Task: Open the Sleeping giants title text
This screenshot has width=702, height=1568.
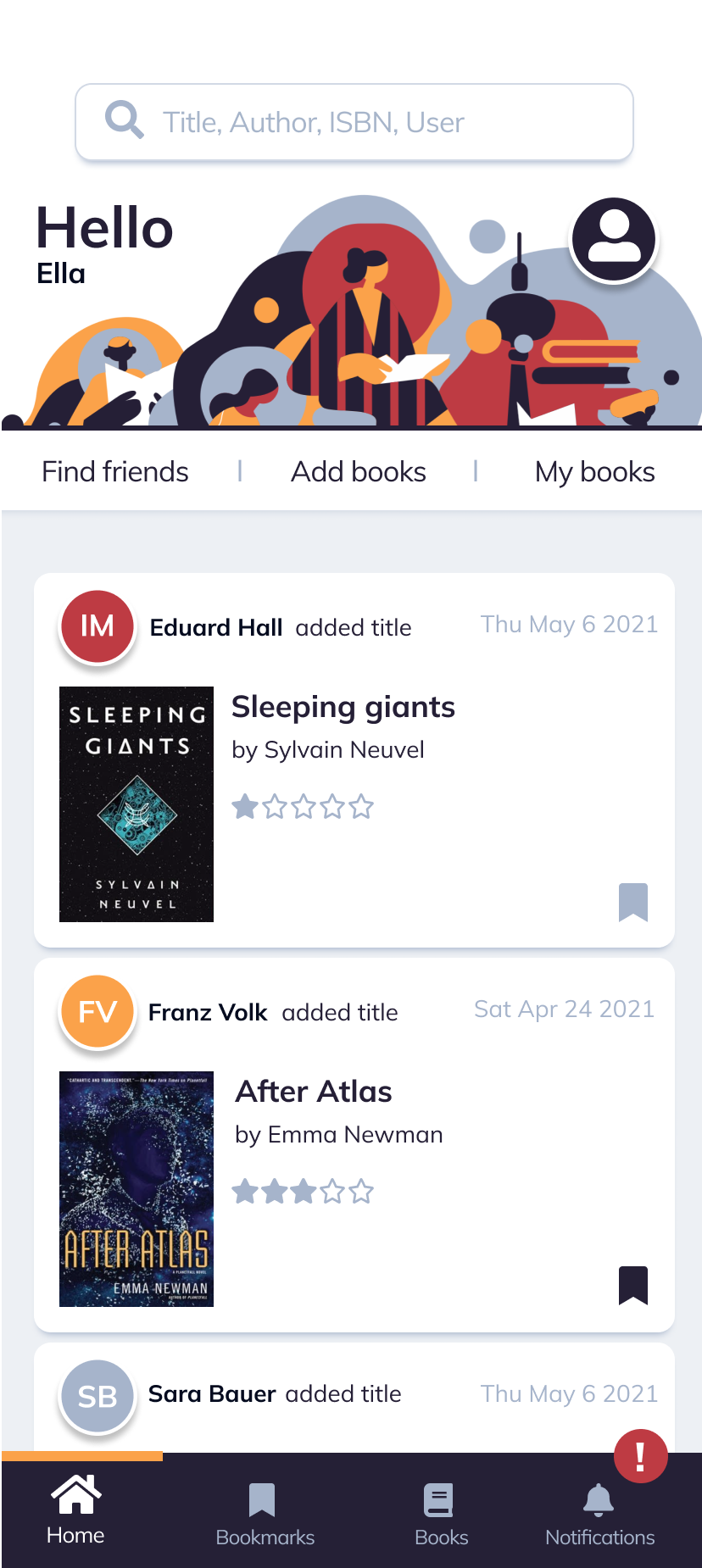Action: coord(343,707)
